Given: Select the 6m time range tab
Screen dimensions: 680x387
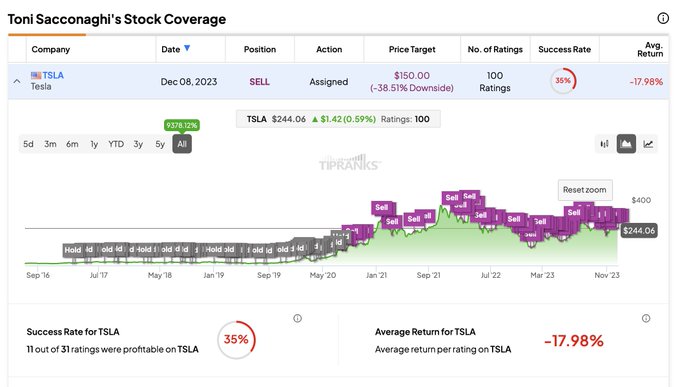Looking at the screenshot, I should 72,144.
